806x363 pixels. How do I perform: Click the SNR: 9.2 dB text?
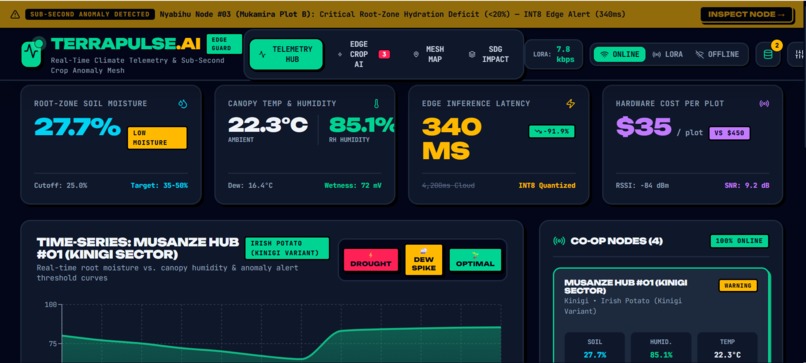pos(747,186)
